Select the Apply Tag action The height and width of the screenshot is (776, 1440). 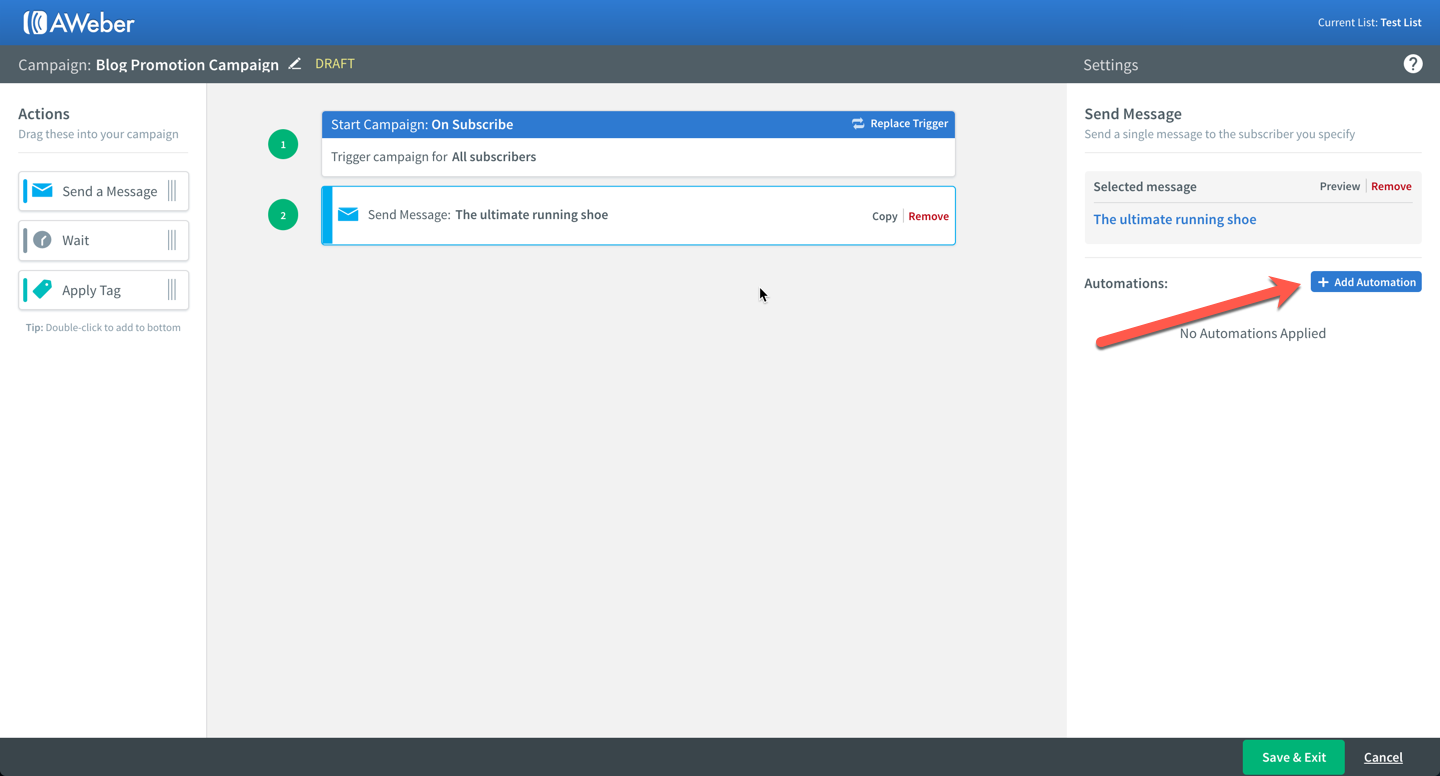click(x=104, y=290)
